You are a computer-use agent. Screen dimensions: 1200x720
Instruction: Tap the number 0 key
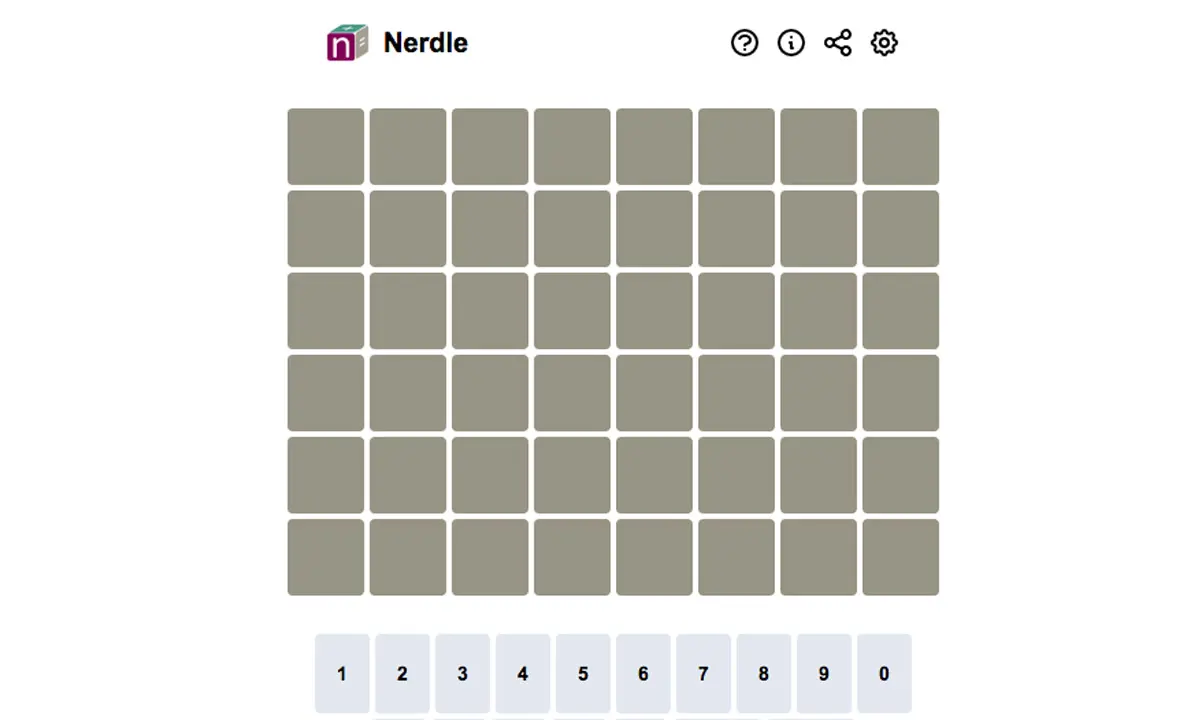[x=884, y=674]
